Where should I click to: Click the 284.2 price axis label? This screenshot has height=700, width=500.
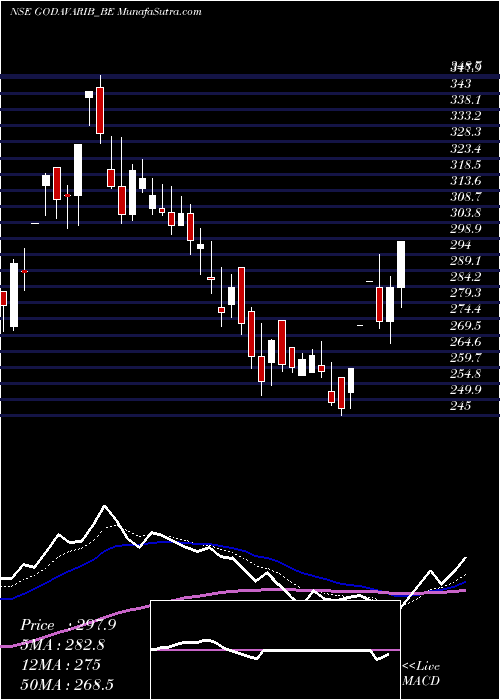click(x=465, y=277)
